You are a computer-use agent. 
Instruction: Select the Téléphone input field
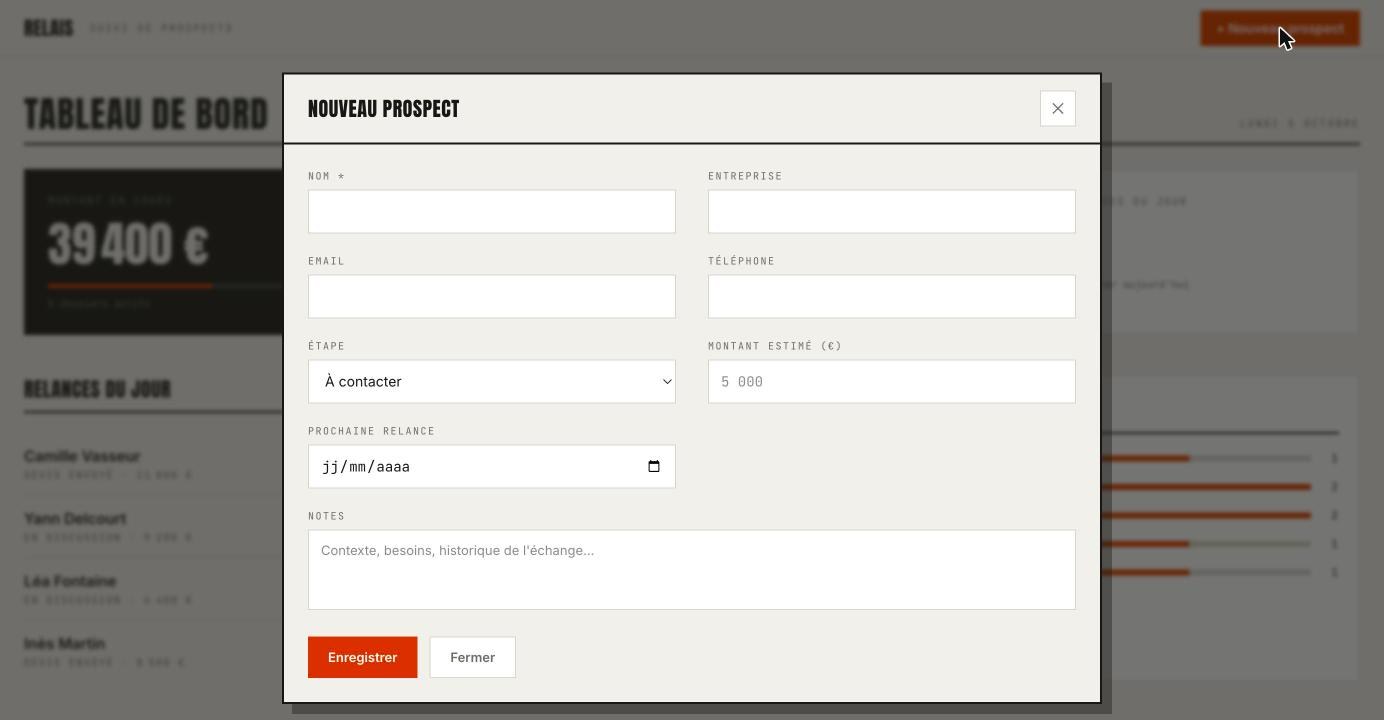coord(892,297)
